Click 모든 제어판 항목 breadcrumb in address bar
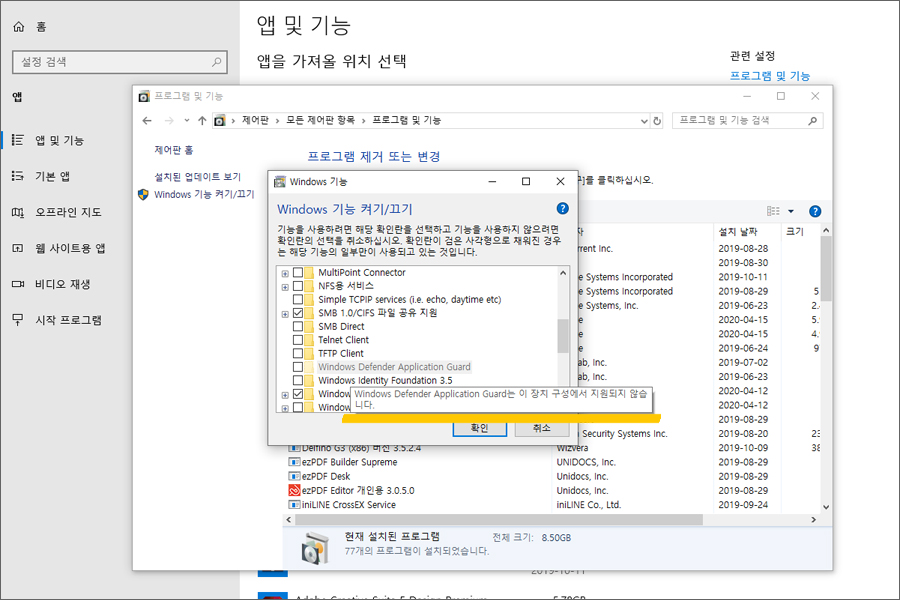Viewport: 900px width, 600px height. click(x=320, y=120)
